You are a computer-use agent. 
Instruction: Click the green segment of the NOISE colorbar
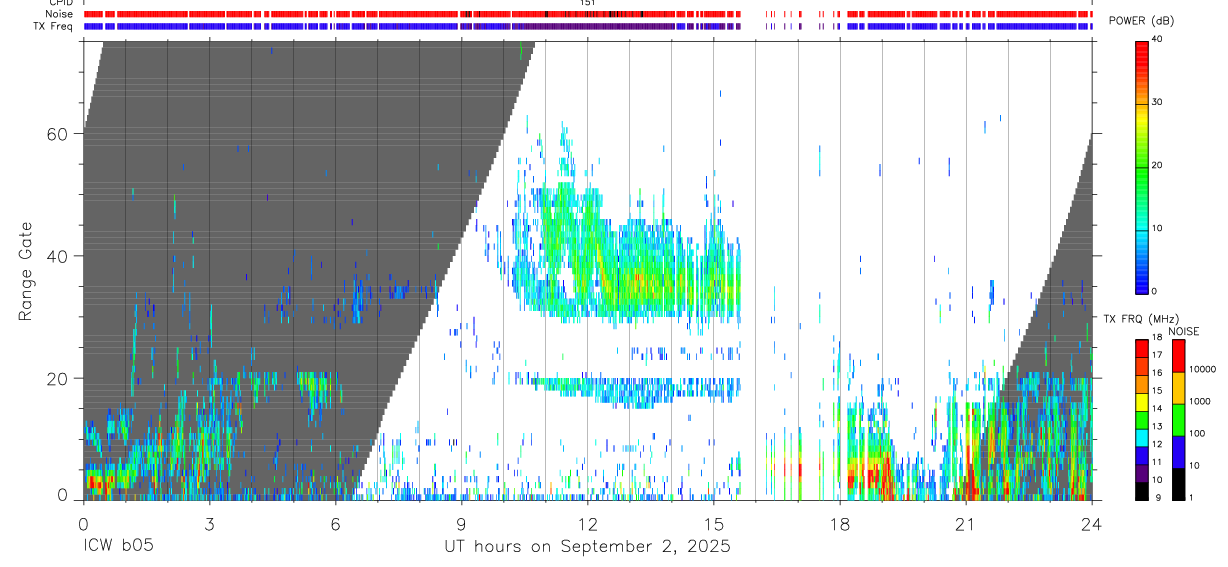pyautogui.click(x=1178, y=419)
